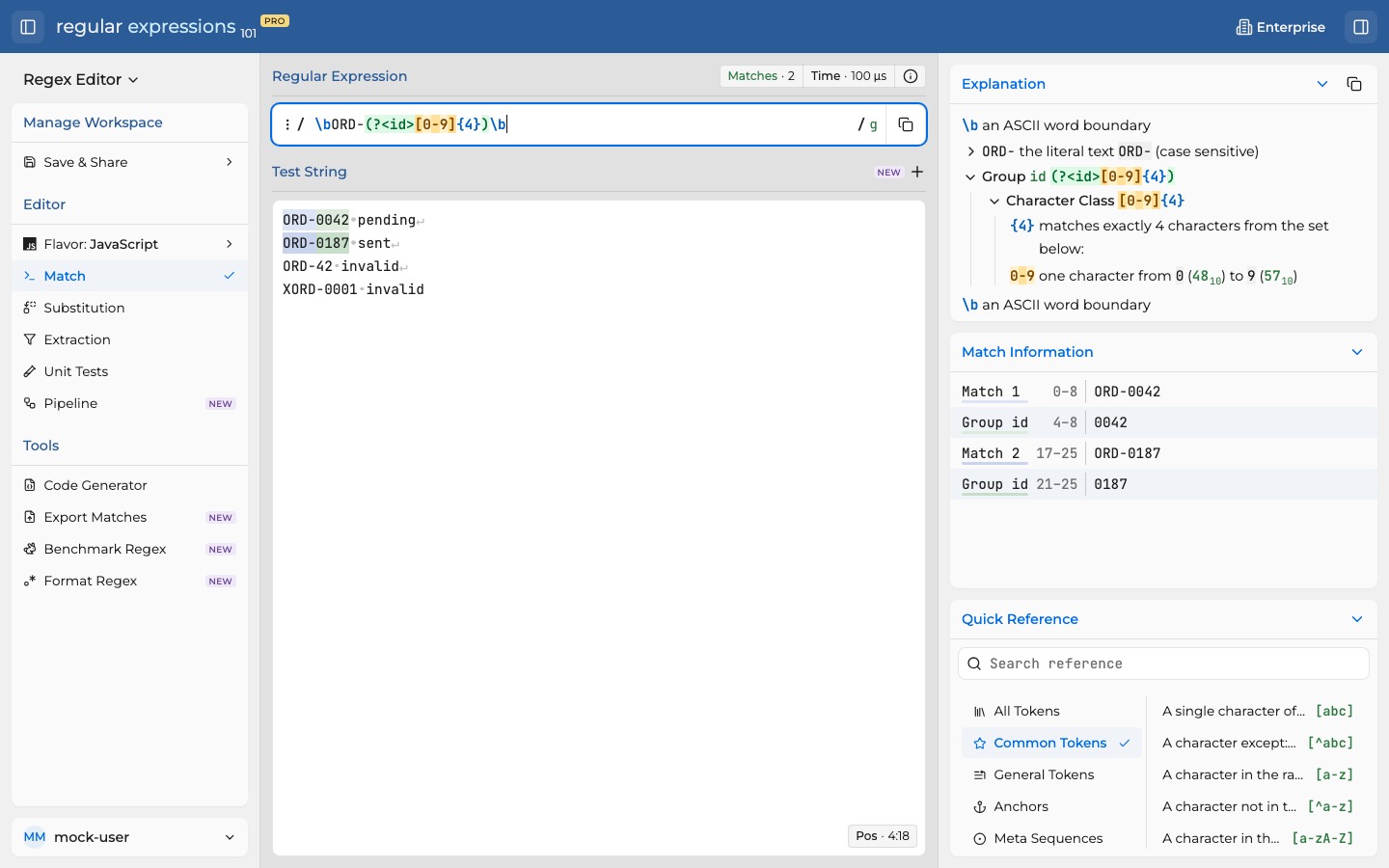Open the Pipeline function
The height and width of the screenshot is (868, 1389).
129,403
